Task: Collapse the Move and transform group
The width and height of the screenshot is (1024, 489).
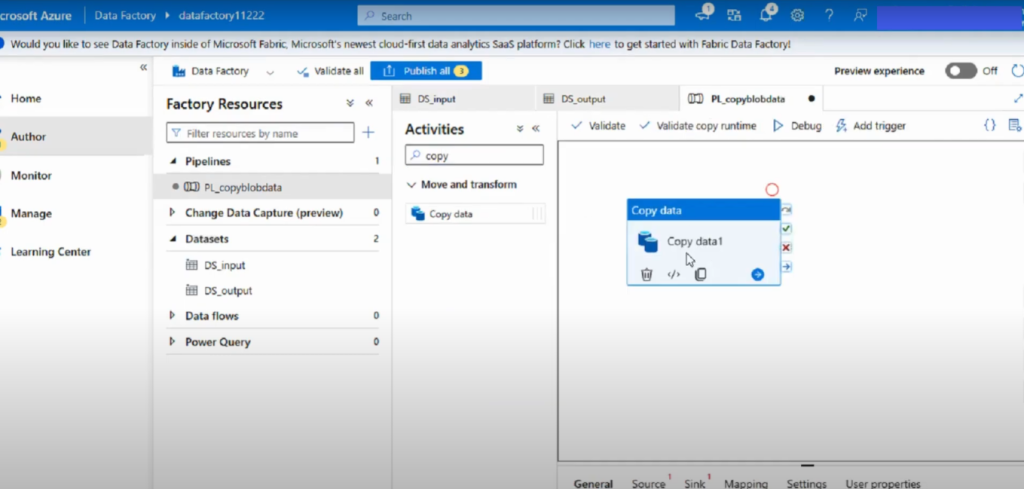Action: 411,185
